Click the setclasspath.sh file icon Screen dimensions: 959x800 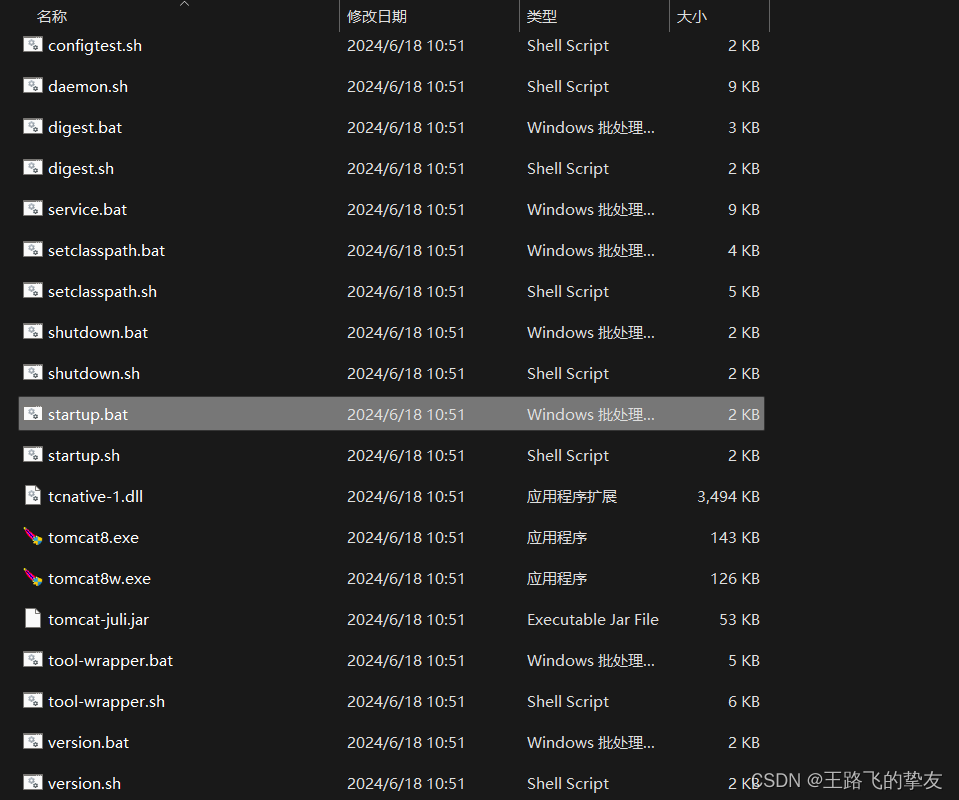click(x=33, y=291)
